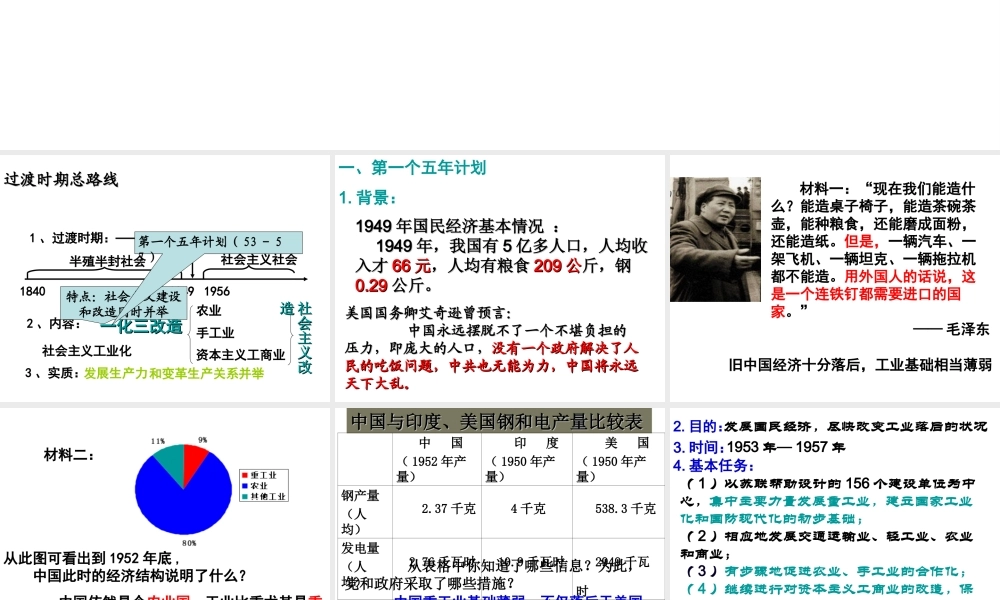1000x600 pixels.
Task: Select the teal line (3)有步骤地促进农业、手工业的合作化
Action: [827, 571]
